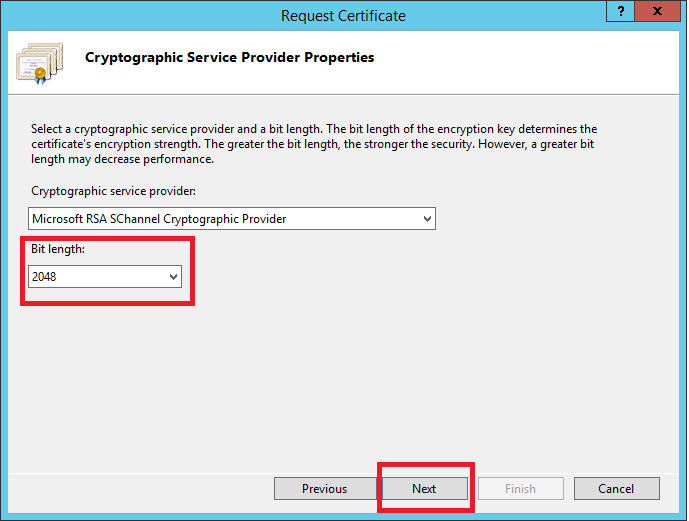The height and width of the screenshot is (521, 689).
Task: Click the greyed-out Finish button
Action: point(520,489)
